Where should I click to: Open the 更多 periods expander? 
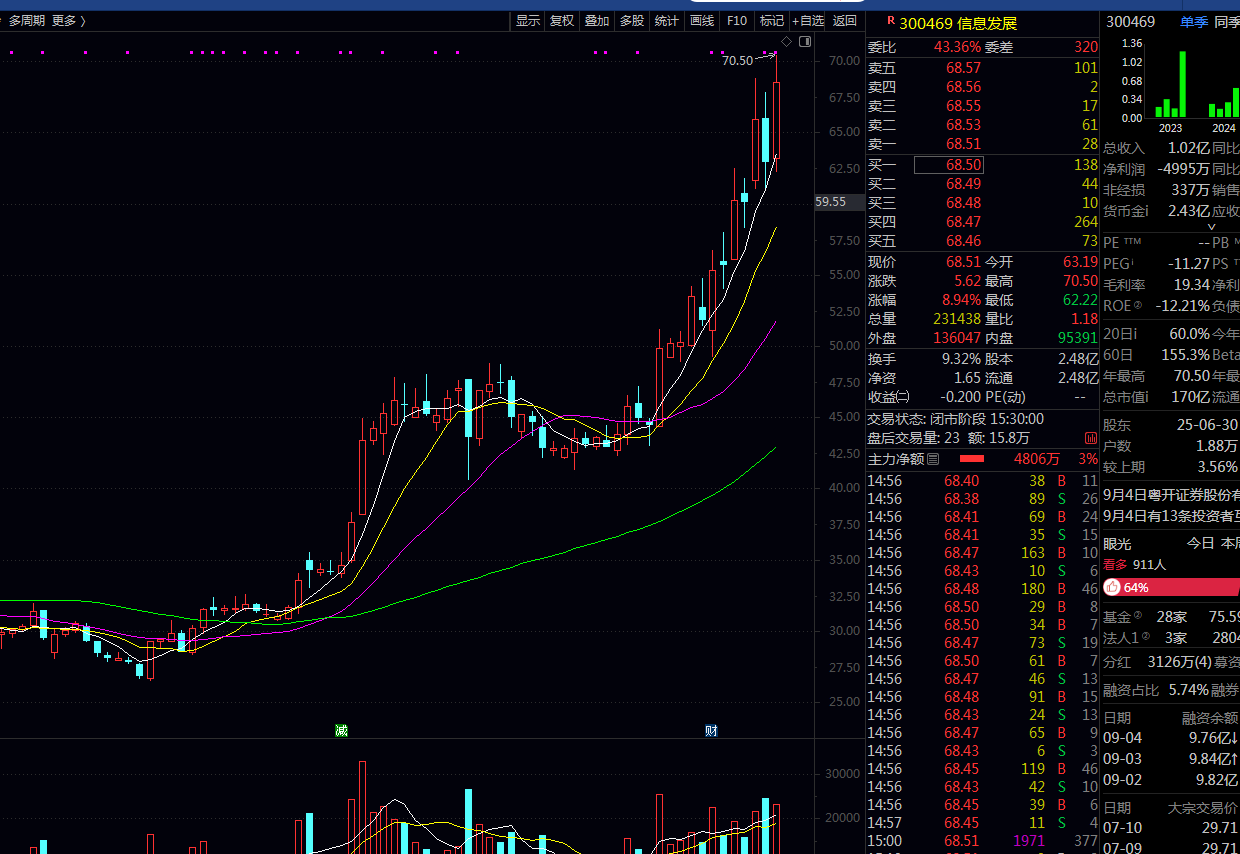[68, 21]
